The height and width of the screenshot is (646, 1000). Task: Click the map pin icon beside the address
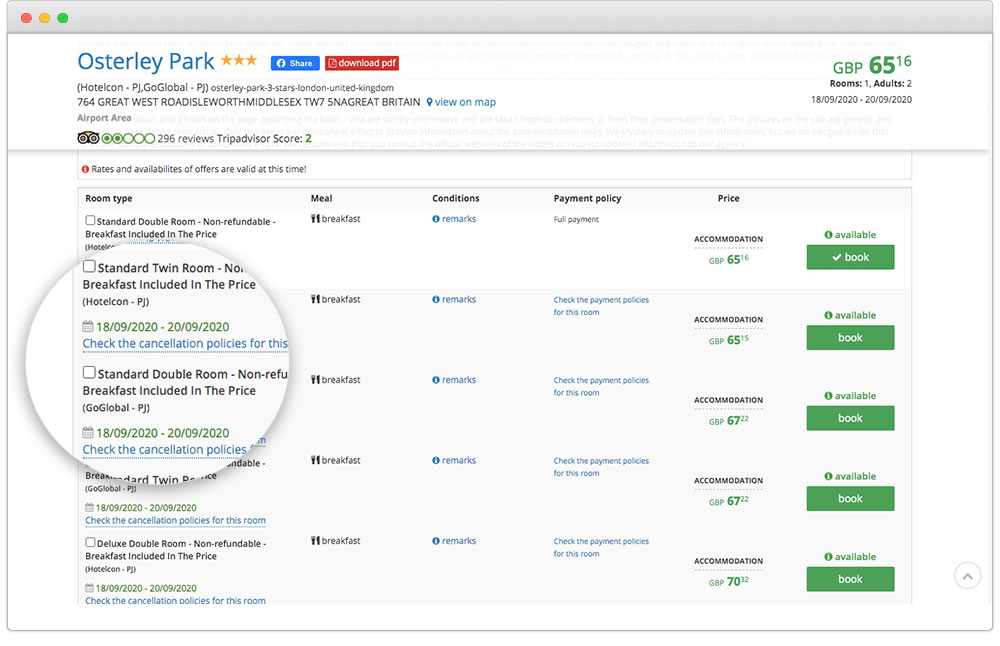coord(430,102)
